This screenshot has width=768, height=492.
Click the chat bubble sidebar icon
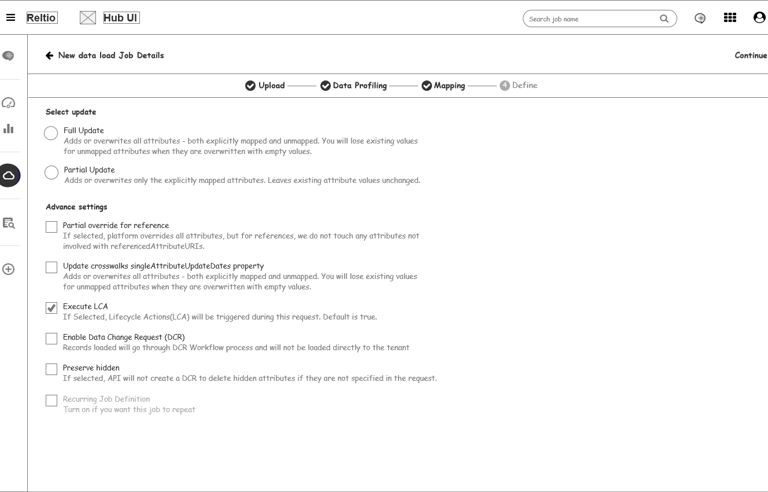click(9, 56)
